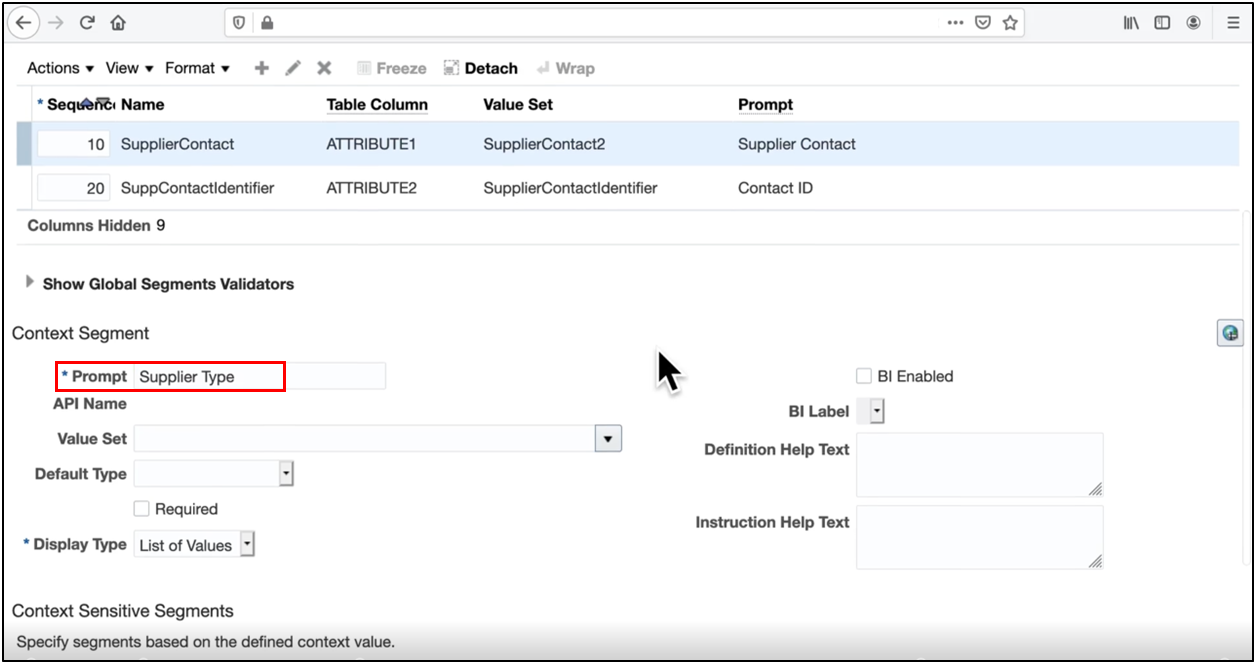The width and height of the screenshot is (1256, 664).
Task: Open the Value Set dropdown
Action: pyautogui.click(x=608, y=438)
